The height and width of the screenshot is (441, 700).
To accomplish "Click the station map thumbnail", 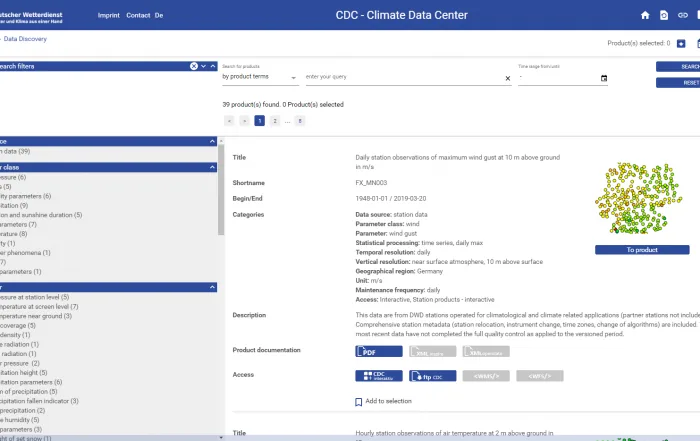I will click(639, 199).
